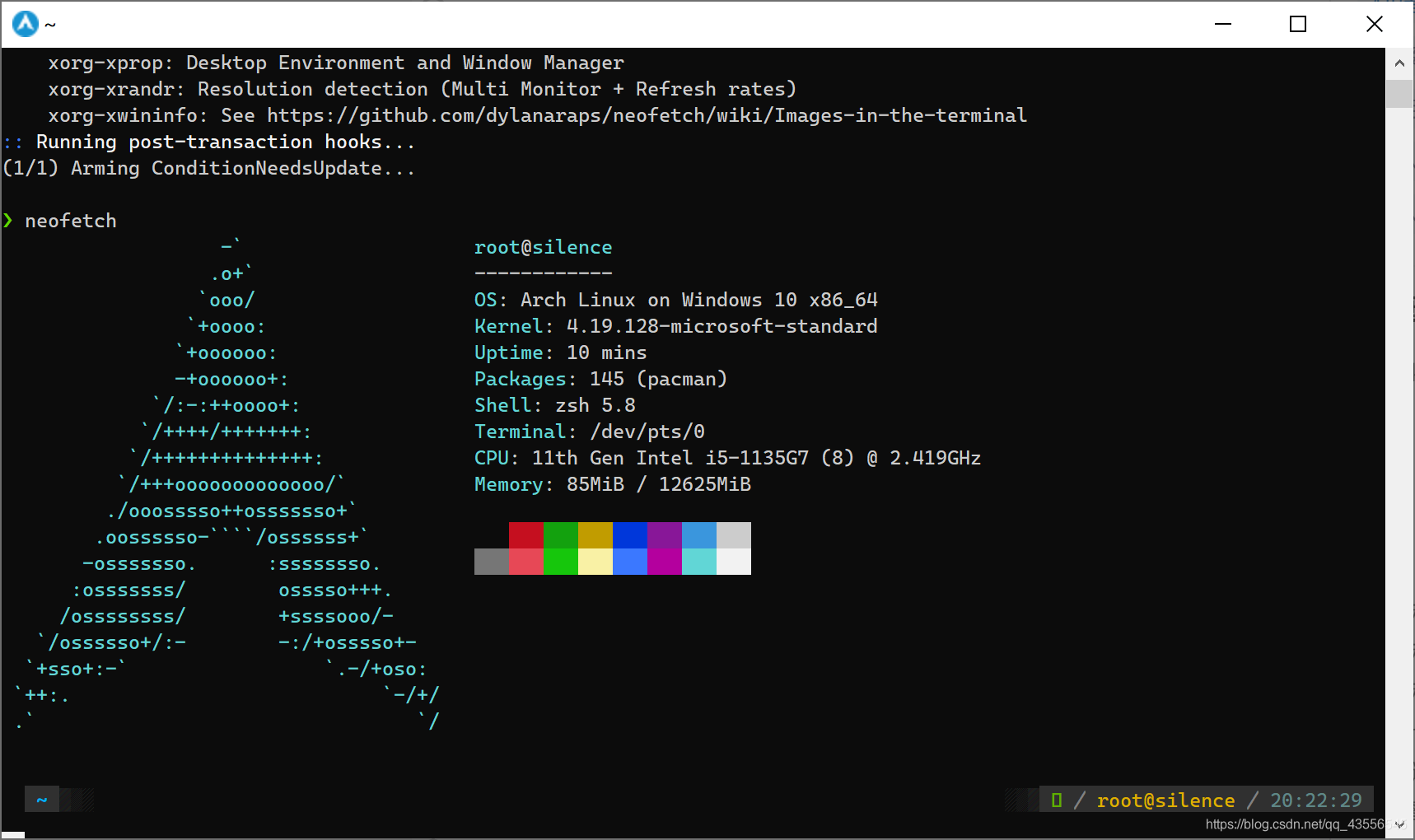Click the tilde directory prompt segment at bottom

(42, 800)
